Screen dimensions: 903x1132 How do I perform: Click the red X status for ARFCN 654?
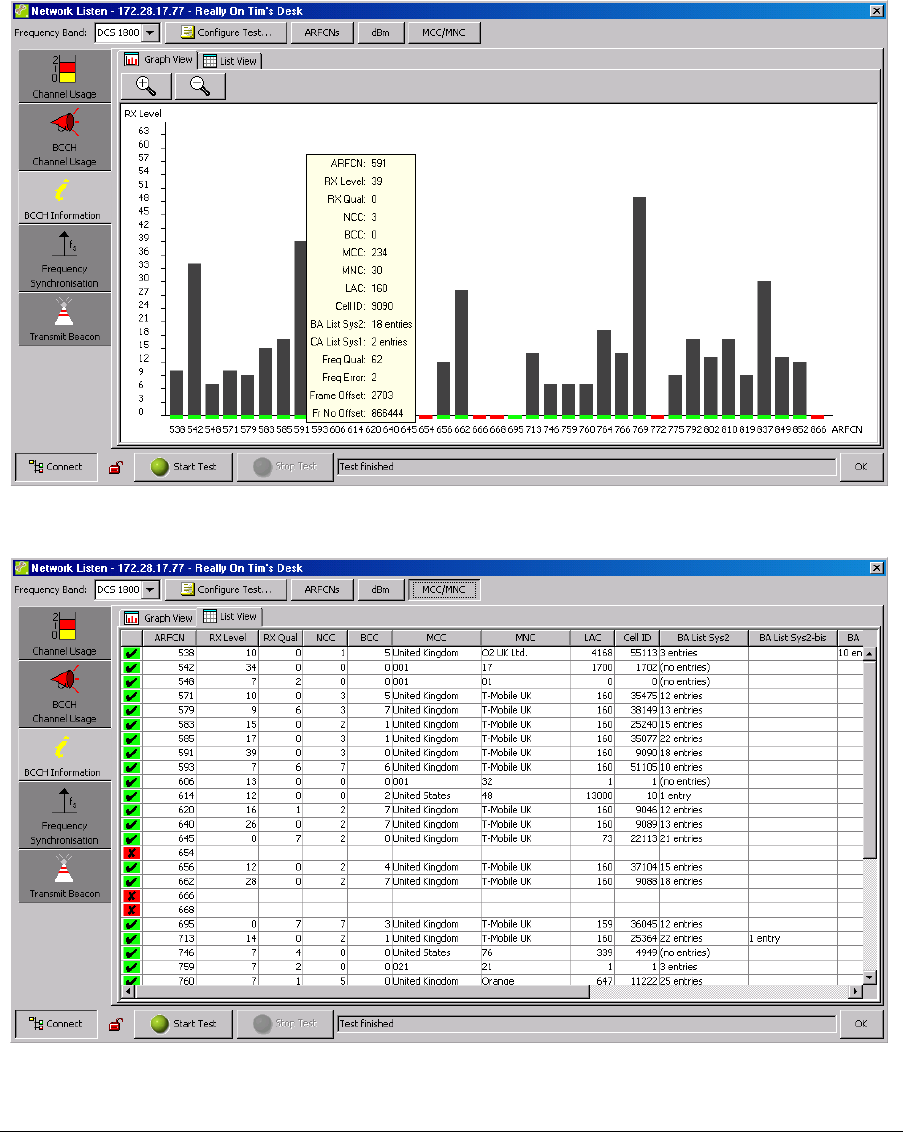pos(131,853)
